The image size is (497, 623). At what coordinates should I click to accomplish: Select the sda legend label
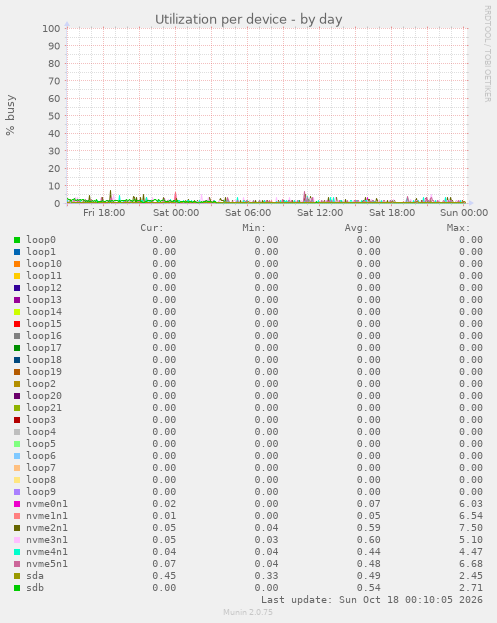click(35, 576)
